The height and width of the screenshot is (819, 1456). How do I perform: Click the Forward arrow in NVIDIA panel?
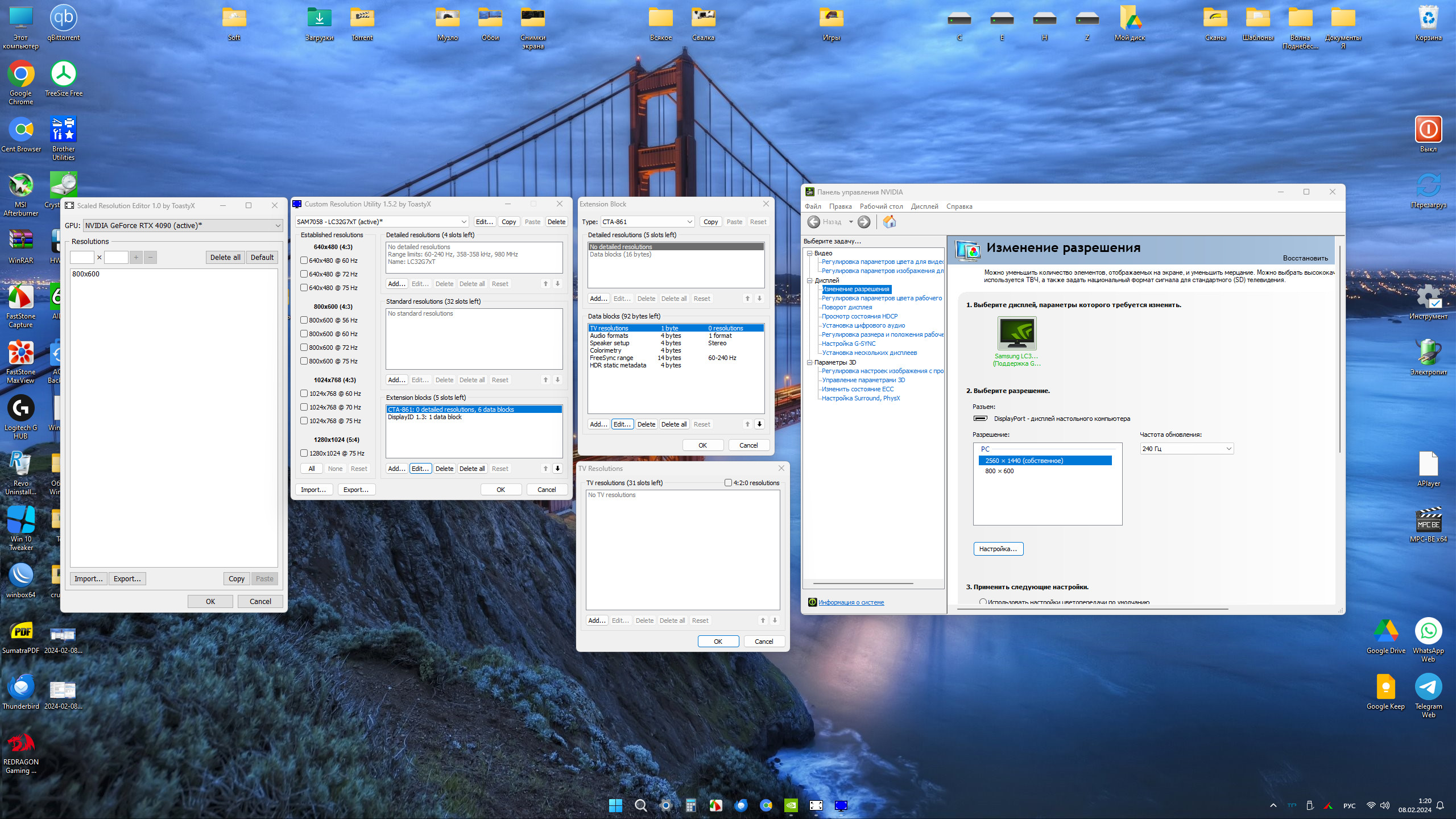tap(864, 222)
